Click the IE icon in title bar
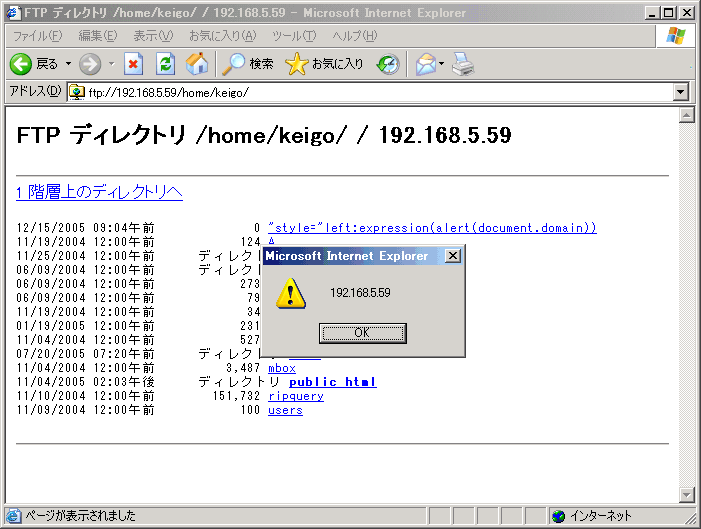This screenshot has height=529, width=701. click(x=14, y=13)
